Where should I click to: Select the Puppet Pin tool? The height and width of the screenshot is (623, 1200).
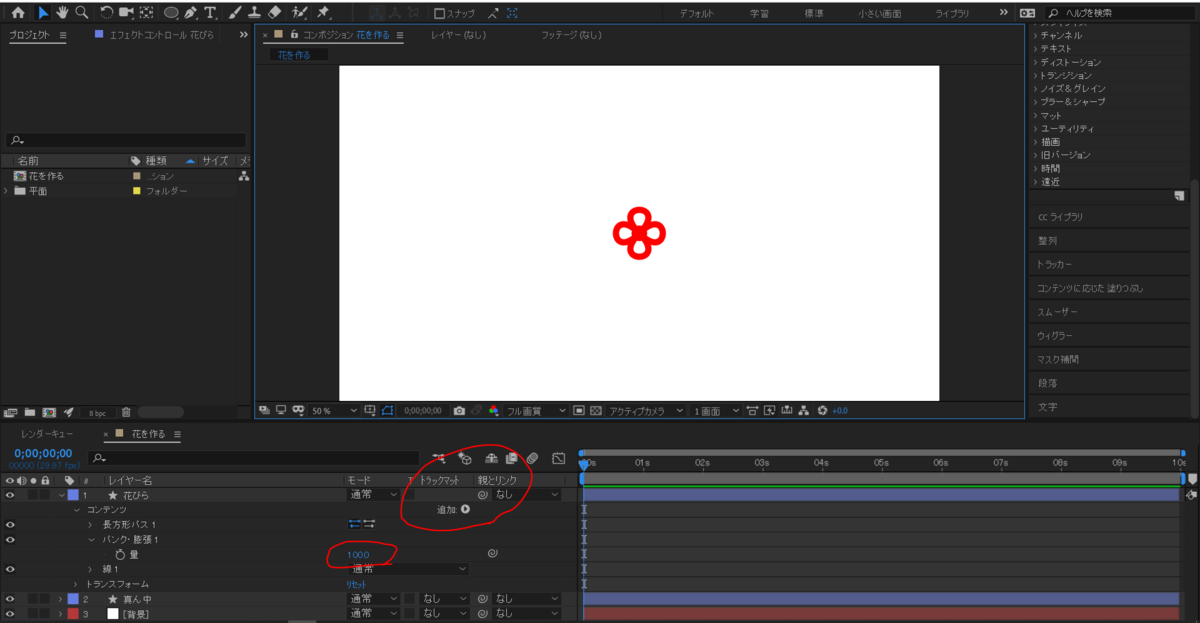323,13
